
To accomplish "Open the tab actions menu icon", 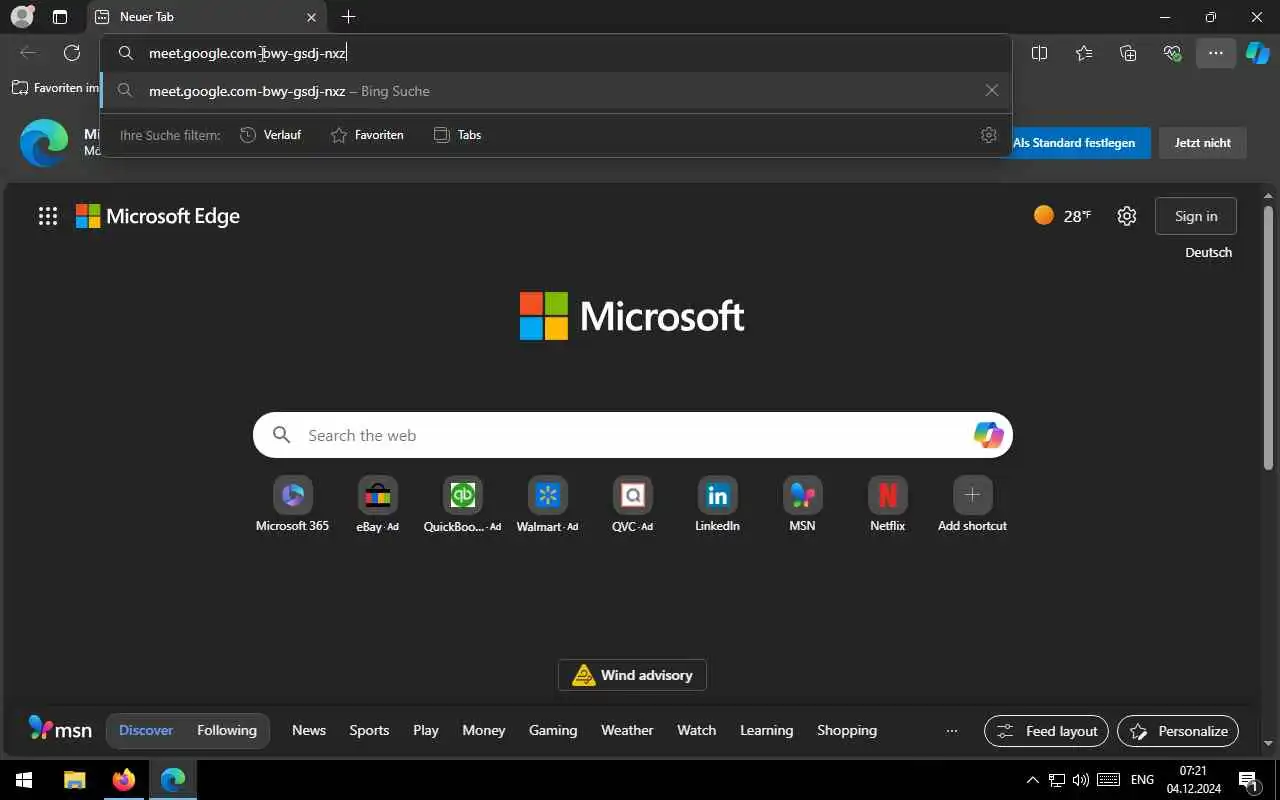I will click(60, 17).
